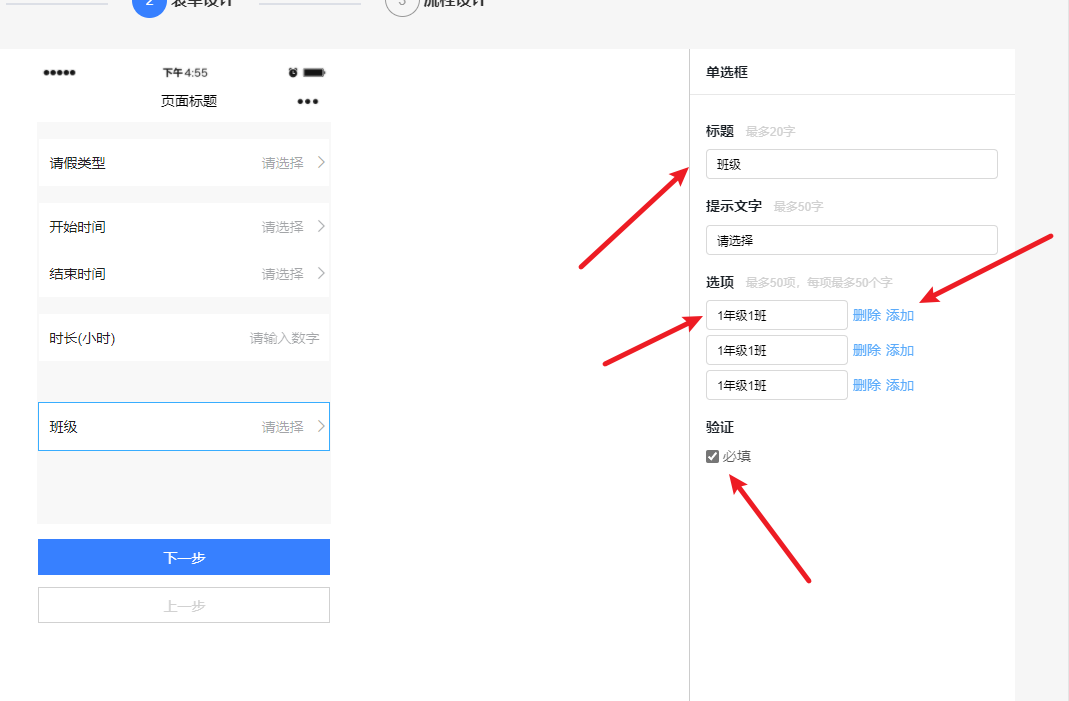Screen dimensions: 1069x701
Task: Toggle the 必填 required checkbox
Action: [712, 456]
